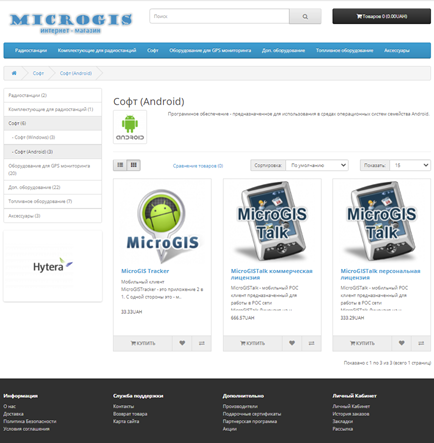Click the search magnifier button

tap(305, 16)
